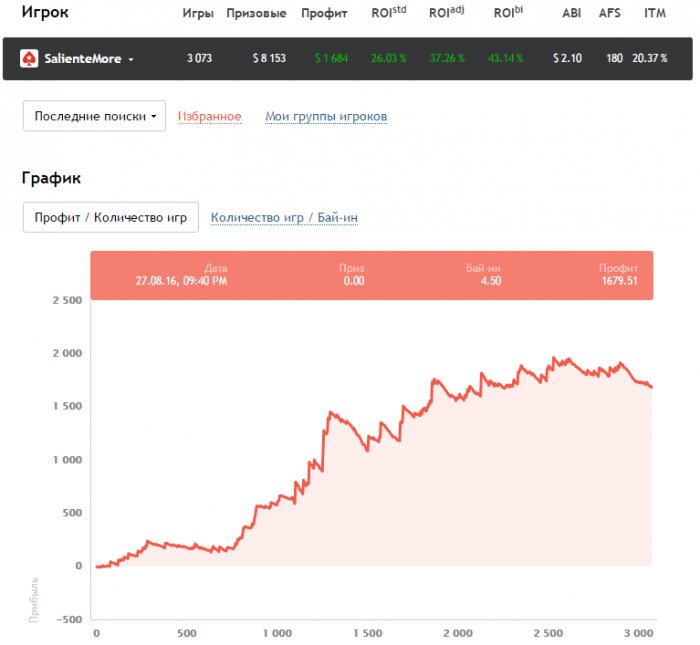Click the ROI adj column header

pos(446,14)
